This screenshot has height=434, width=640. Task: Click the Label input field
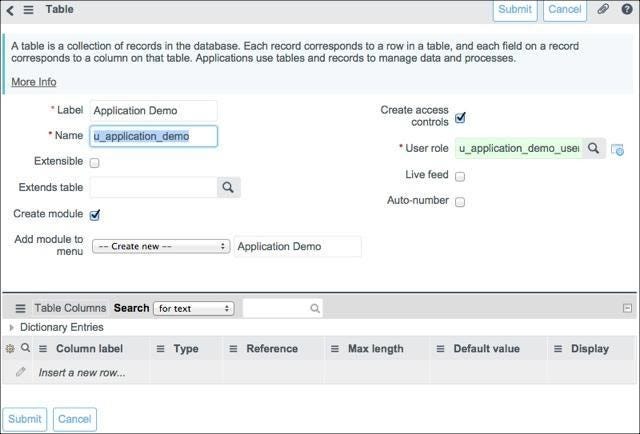point(153,111)
